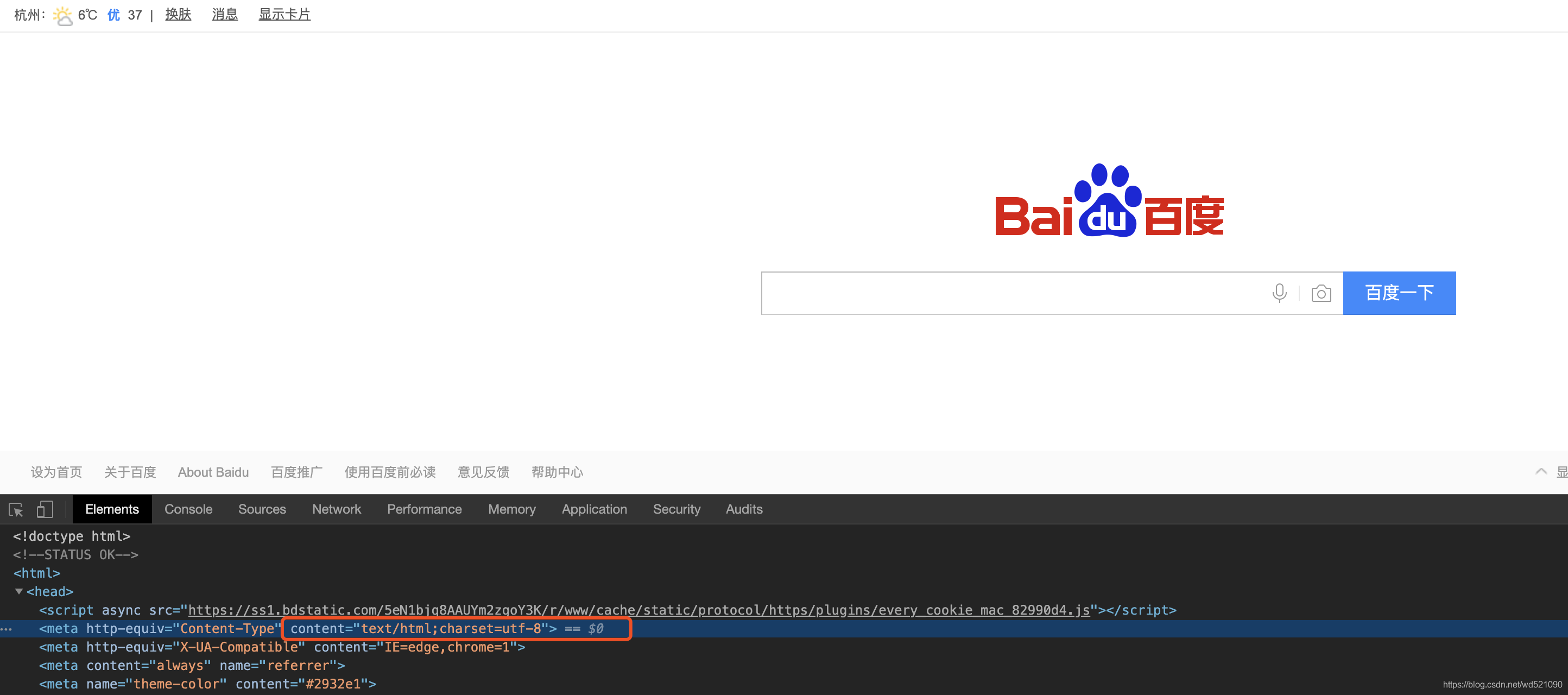The height and width of the screenshot is (695, 1568).
Task: Click the voice search microphone icon
Action: click(x=1280, y=293)
